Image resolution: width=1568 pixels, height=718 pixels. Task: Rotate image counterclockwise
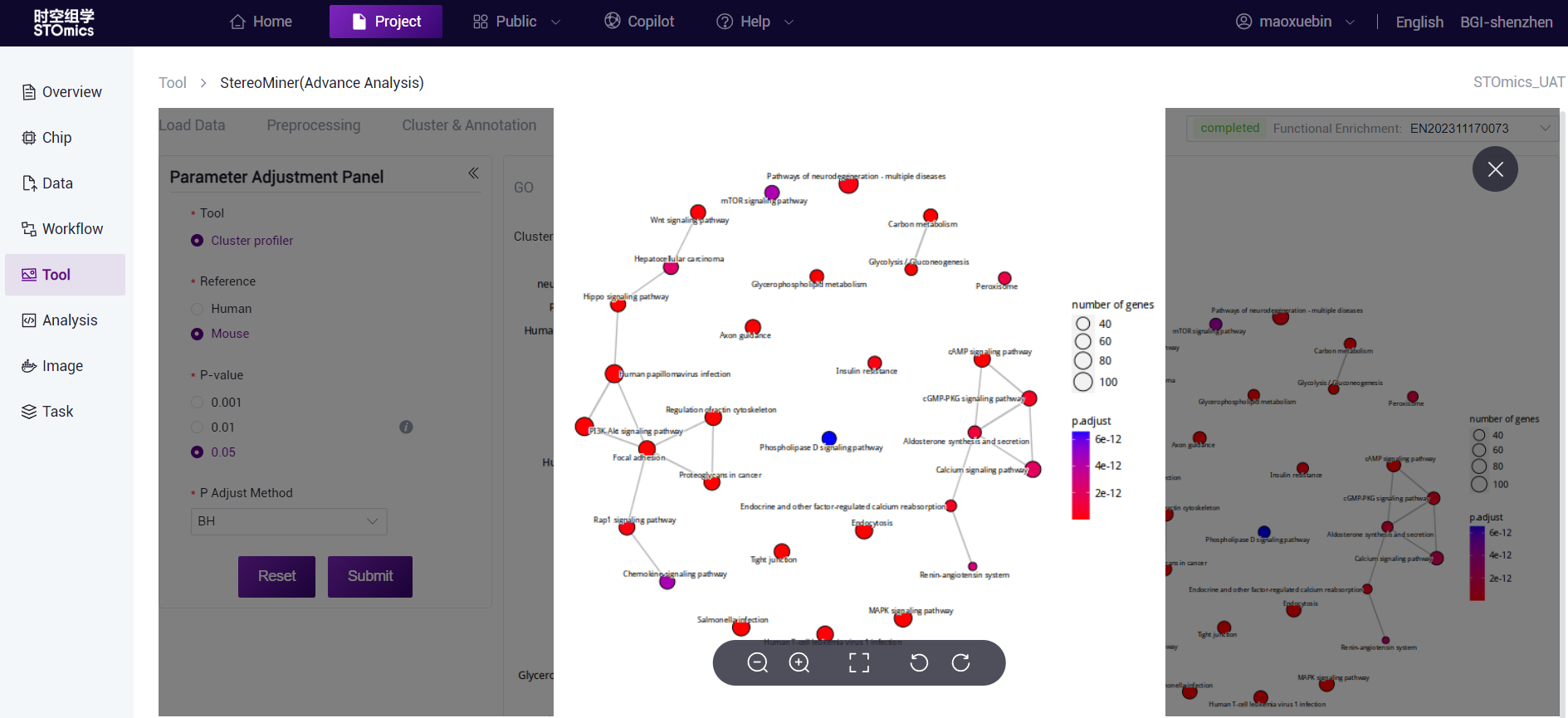coord(919,662)
